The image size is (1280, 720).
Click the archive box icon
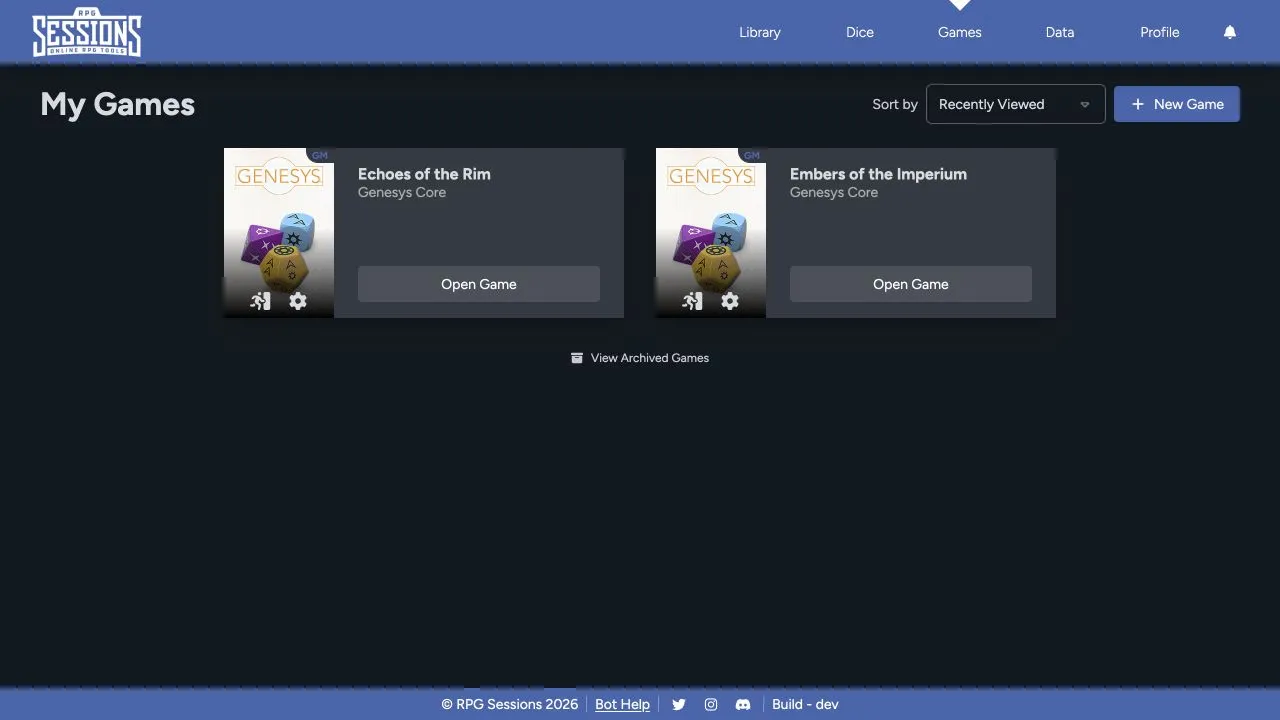(577, 358)
